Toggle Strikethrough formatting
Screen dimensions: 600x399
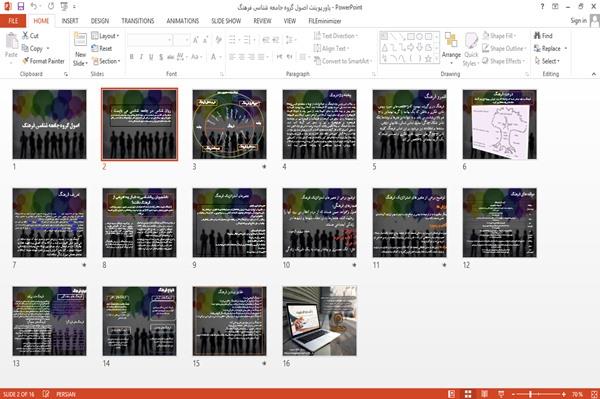171,57
